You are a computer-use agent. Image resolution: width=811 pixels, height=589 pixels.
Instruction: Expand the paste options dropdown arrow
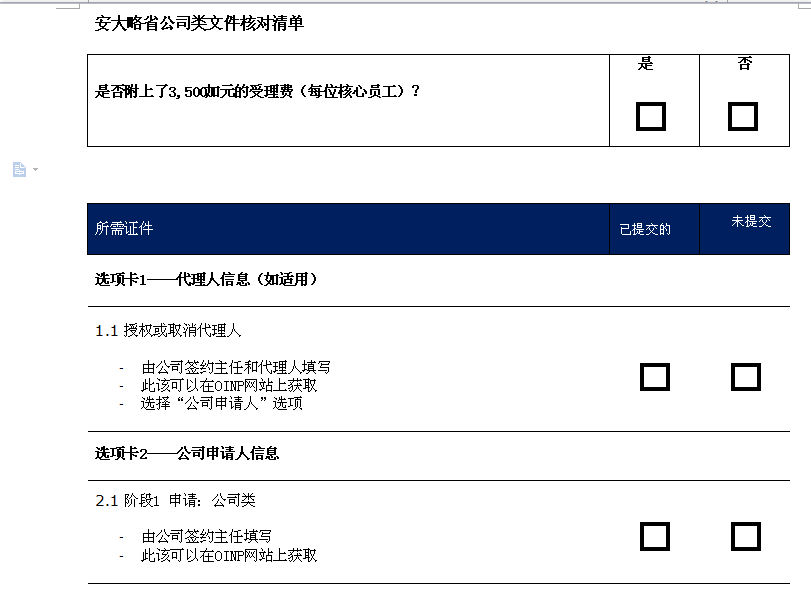35,169
